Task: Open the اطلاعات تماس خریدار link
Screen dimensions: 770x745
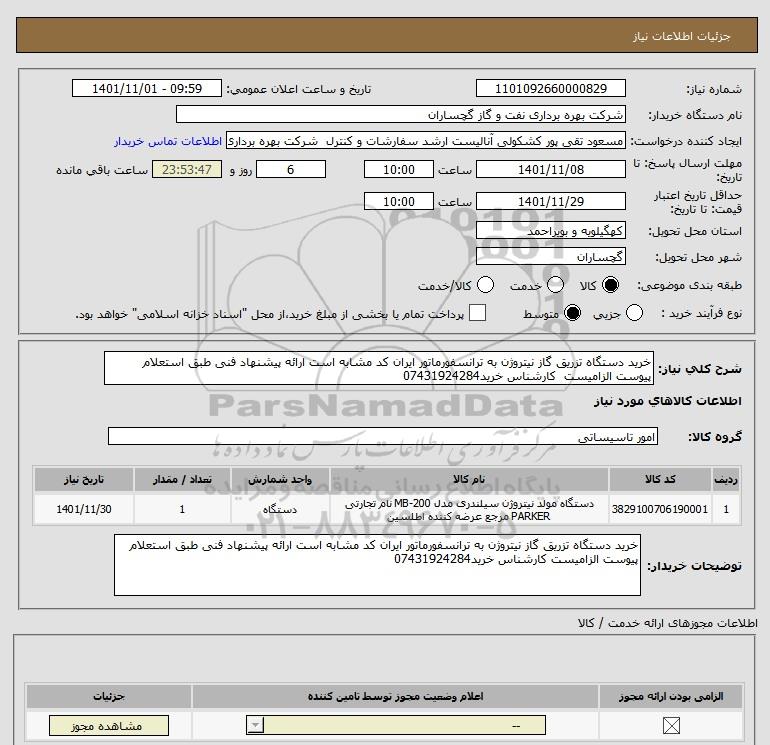Action: click(168, 141)
